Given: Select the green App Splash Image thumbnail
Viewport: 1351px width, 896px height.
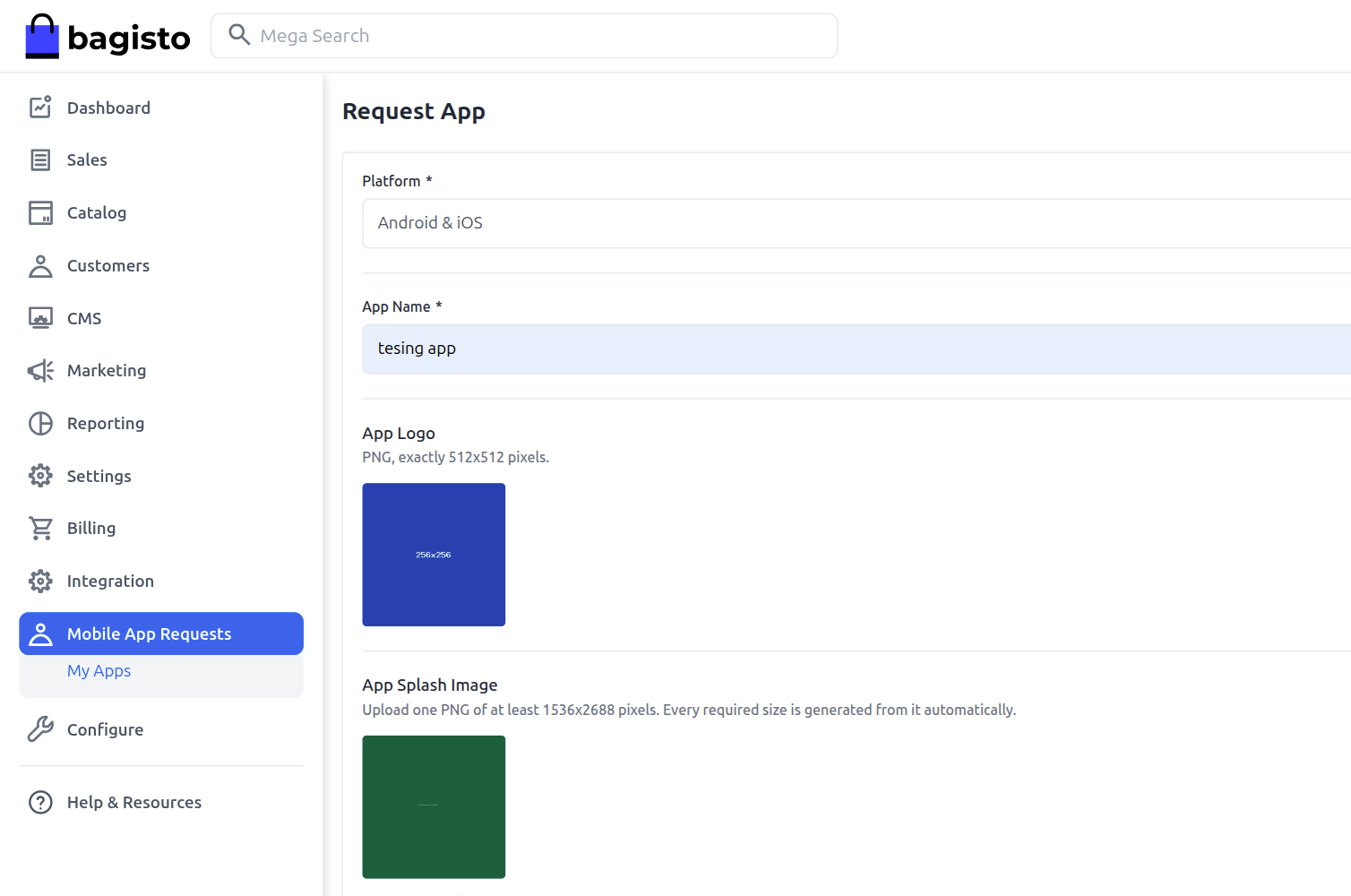Looking at the screenshot, I should pos(434,807).
